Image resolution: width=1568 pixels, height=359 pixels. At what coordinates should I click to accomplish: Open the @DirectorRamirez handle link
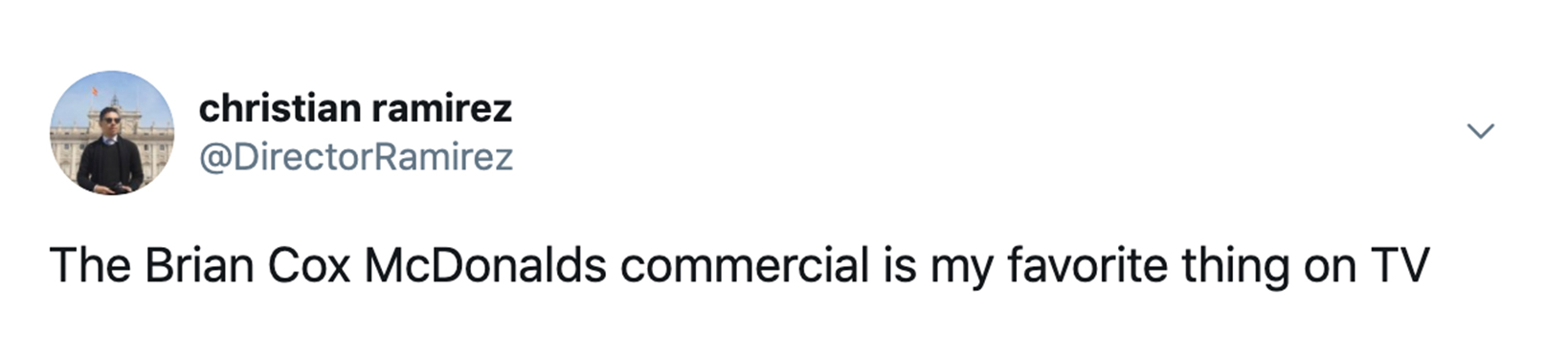(356, 157)
